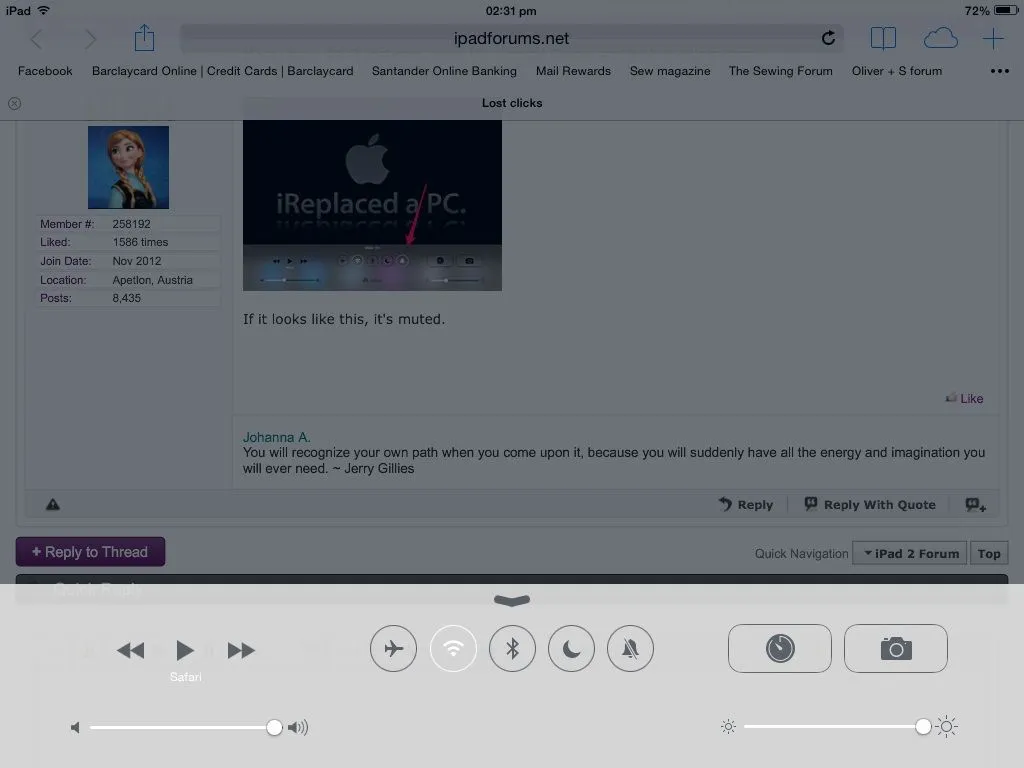The height and width of the screenshot is (768, 1024).
Task: Toggle the Mute bell button
Action: coord(630,649)
